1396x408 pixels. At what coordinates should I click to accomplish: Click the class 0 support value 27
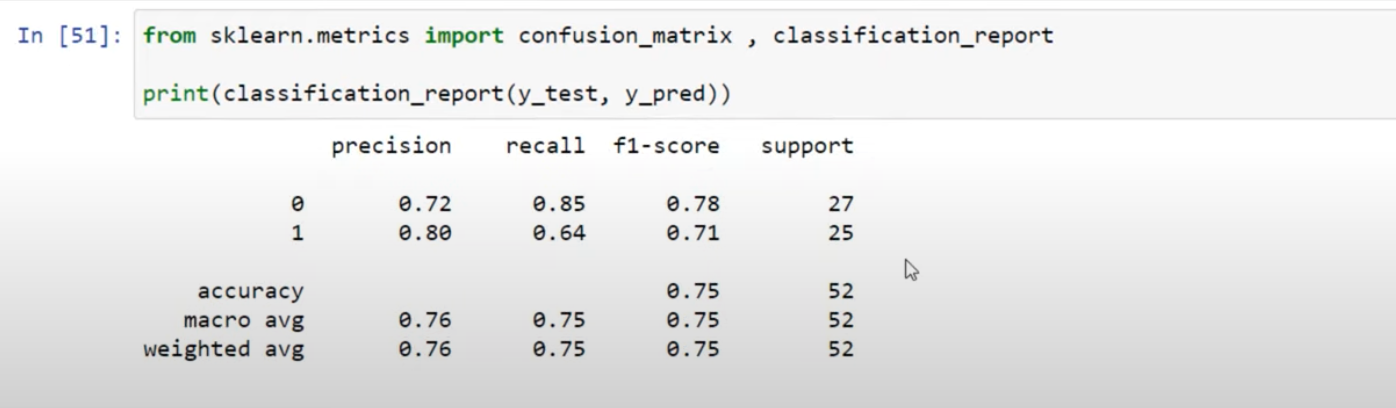coord(840,204)
